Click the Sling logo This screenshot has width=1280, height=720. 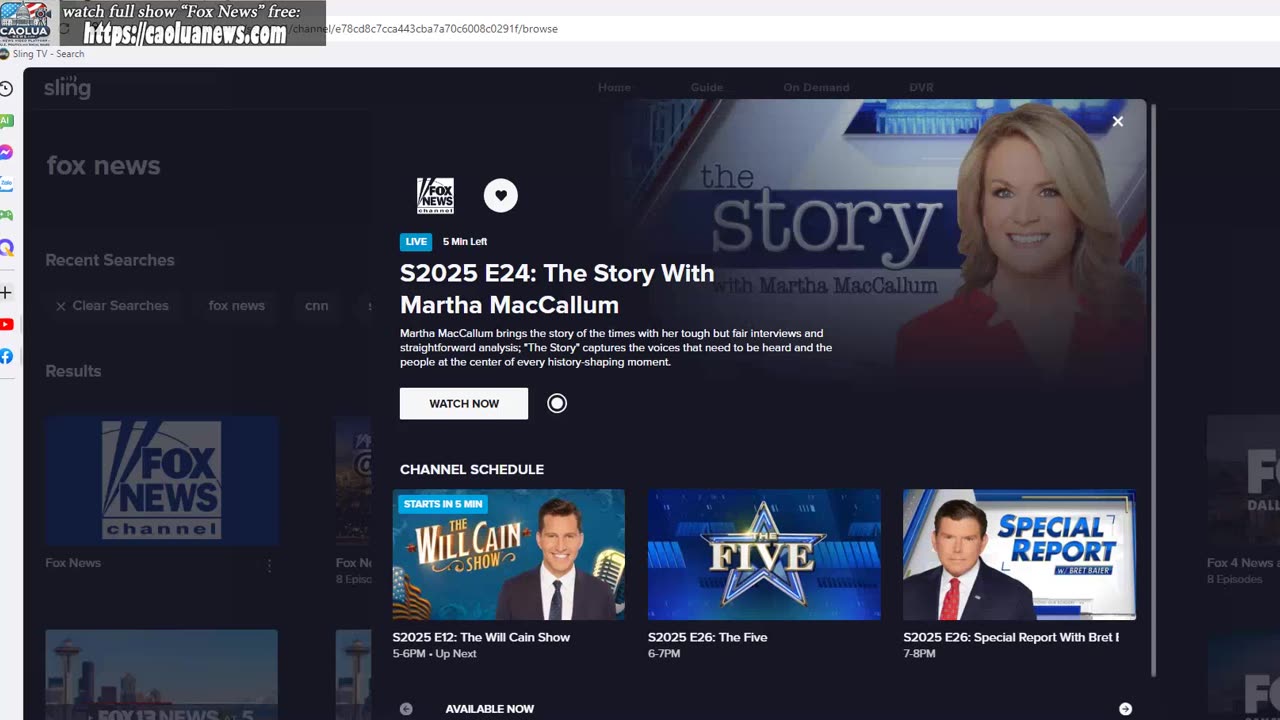(67, 88)
